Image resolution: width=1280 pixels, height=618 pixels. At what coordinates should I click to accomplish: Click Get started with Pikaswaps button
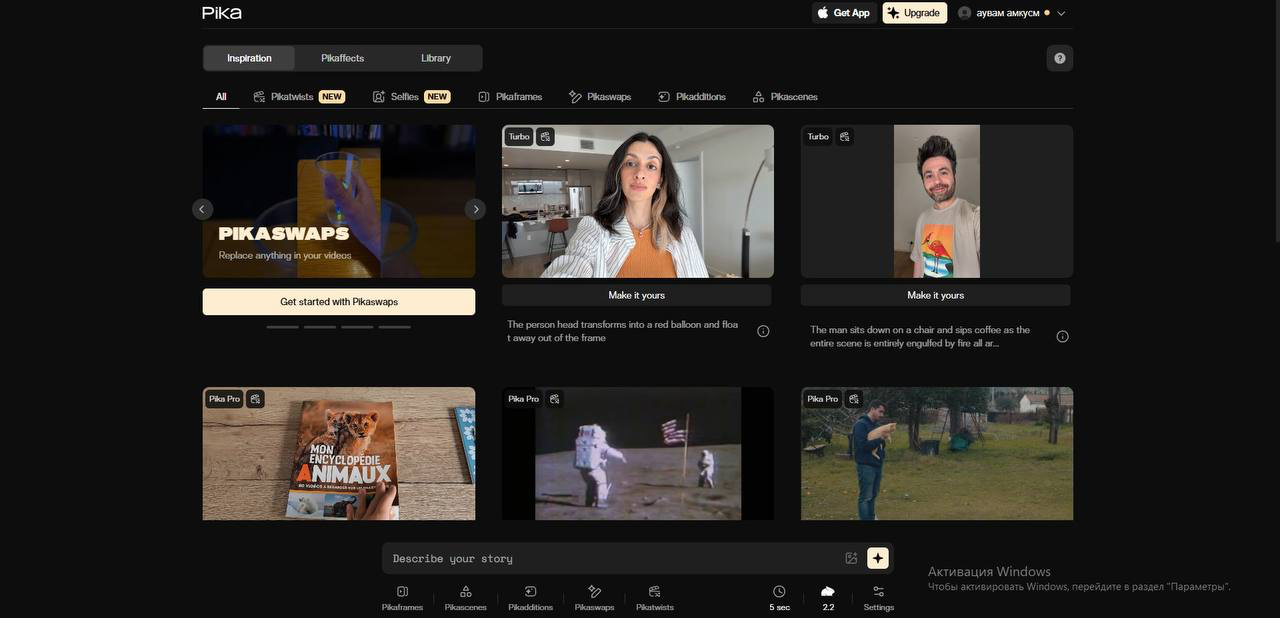339,302
